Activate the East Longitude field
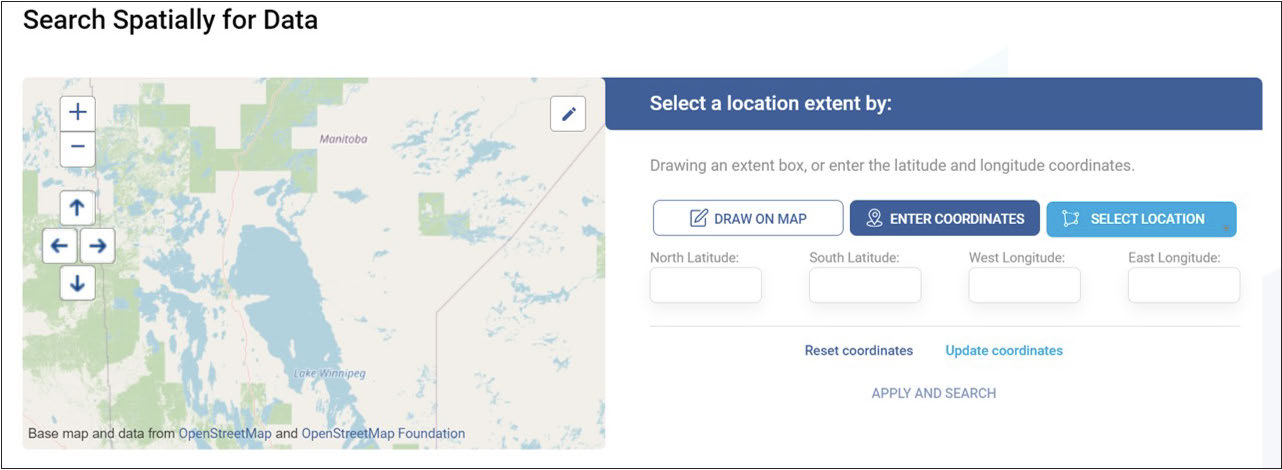 1183,285
